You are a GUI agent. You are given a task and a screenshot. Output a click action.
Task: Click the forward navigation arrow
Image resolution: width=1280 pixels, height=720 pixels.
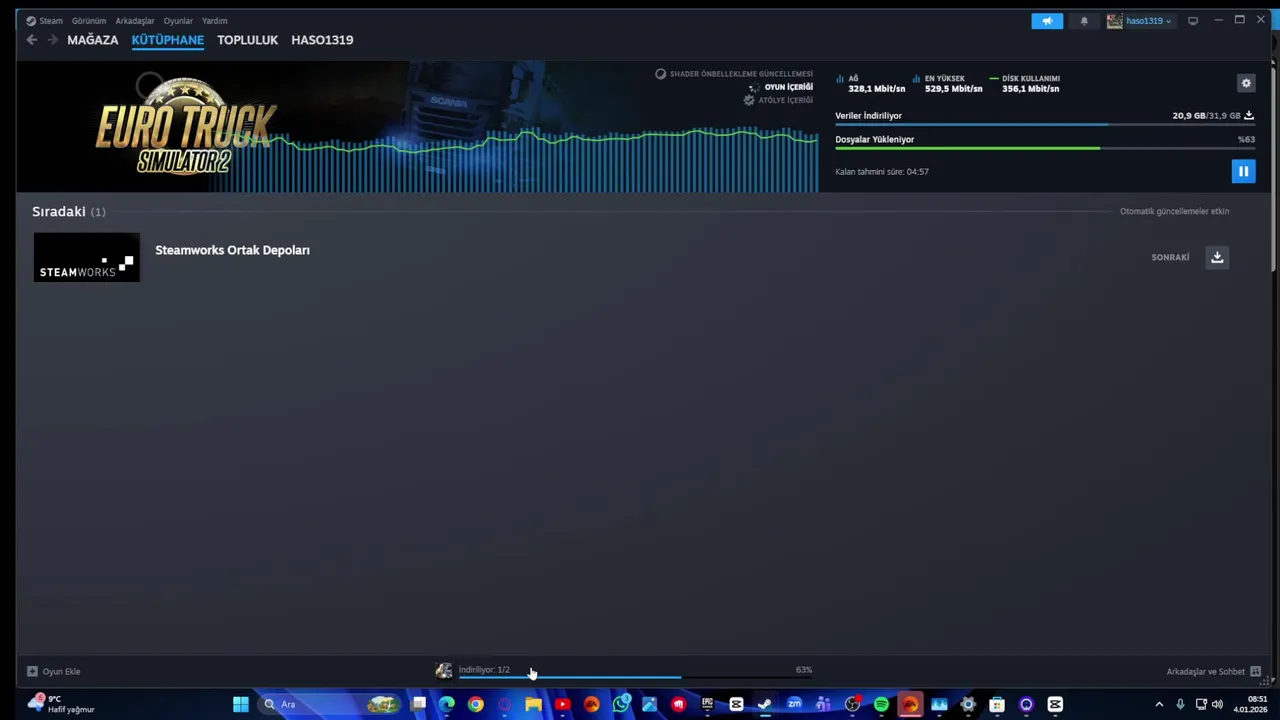pyautogui.click(x=52, y=40)
